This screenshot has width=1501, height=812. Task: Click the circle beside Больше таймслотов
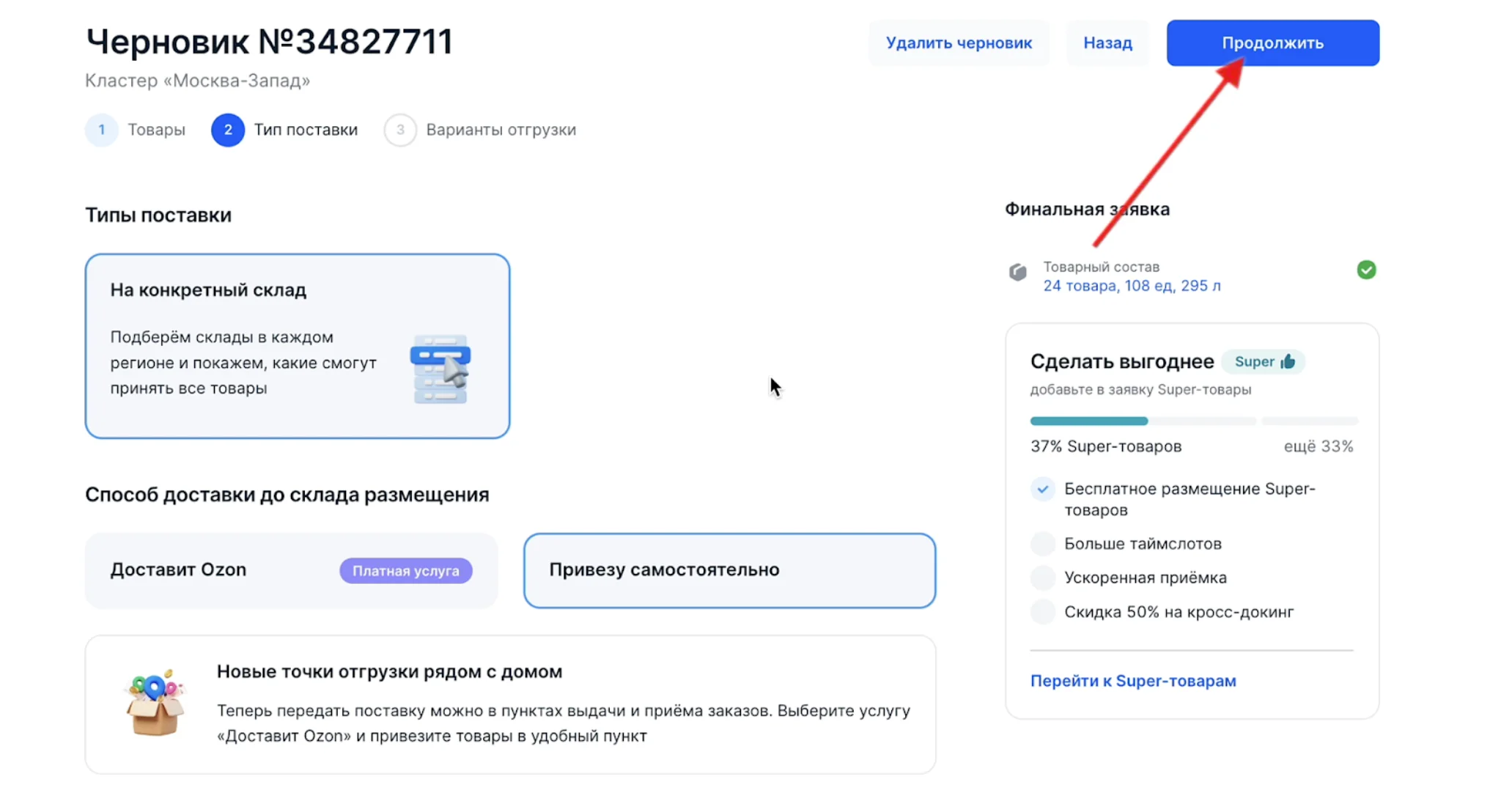(1042, 544)
